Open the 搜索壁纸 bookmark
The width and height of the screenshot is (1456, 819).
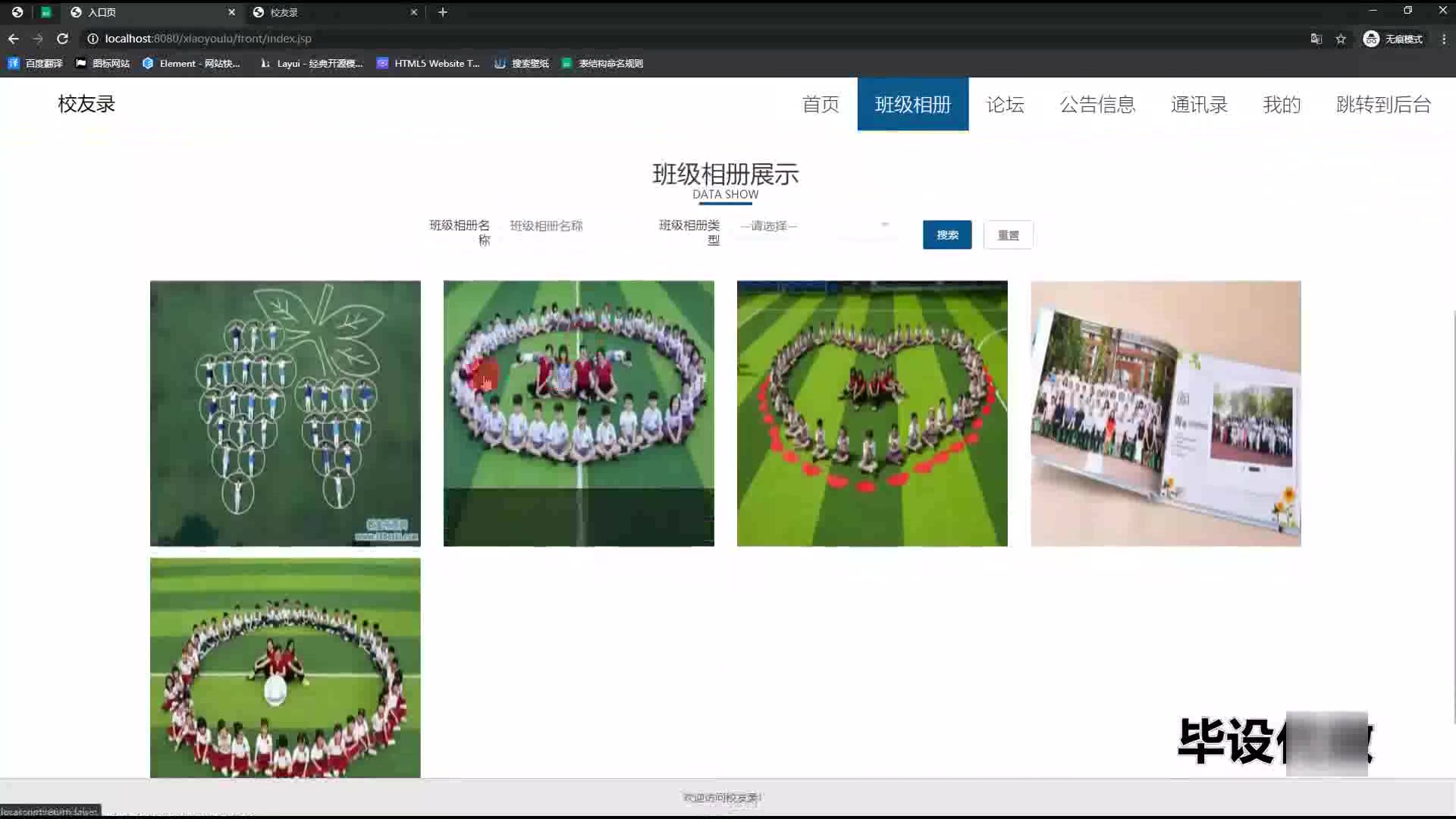click(522, 64)
